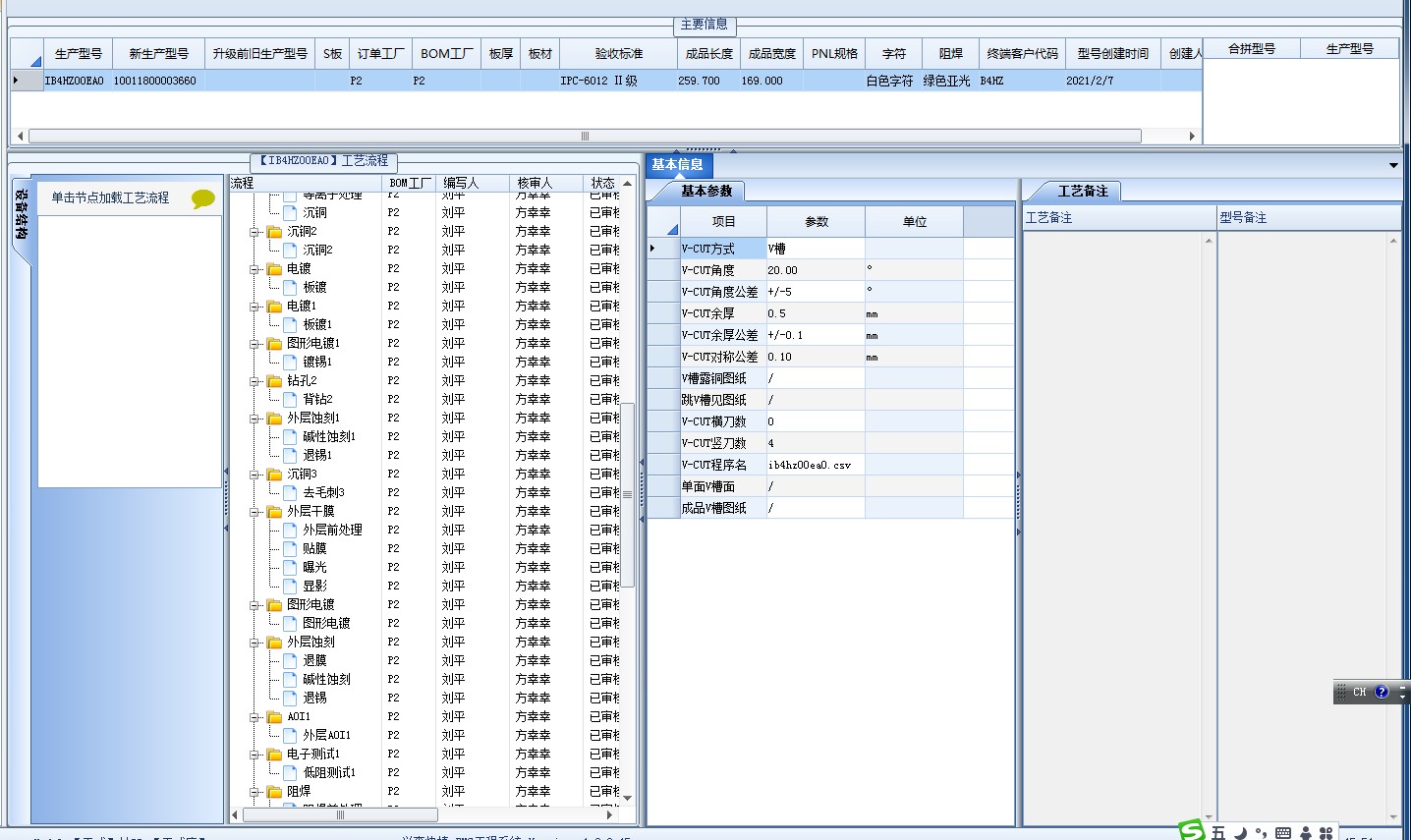Switch to the 基本信息 tab
Screen dimensions: 1411x840
[677, 164]
